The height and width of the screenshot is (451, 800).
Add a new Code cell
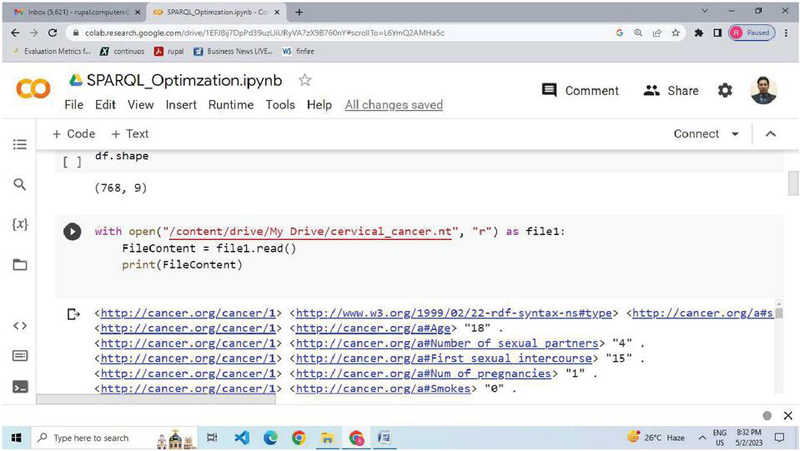pyautogui.click(x=74, y=134)
